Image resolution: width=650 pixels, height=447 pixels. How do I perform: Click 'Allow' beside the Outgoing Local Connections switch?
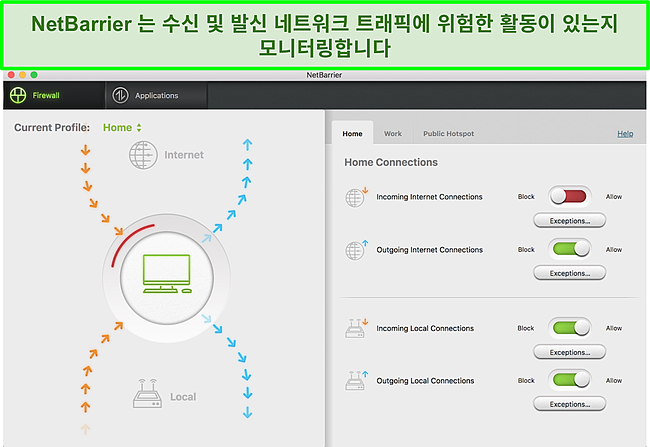pos(614,380)
